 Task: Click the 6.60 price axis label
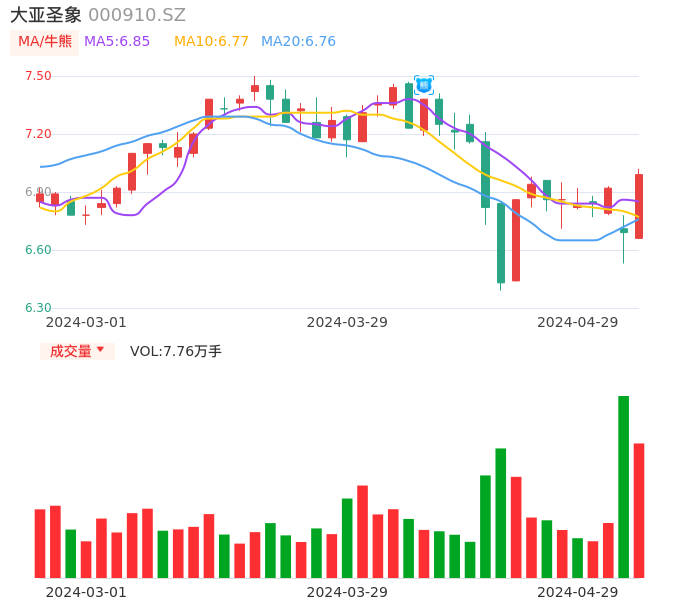(x=38, y=250)
